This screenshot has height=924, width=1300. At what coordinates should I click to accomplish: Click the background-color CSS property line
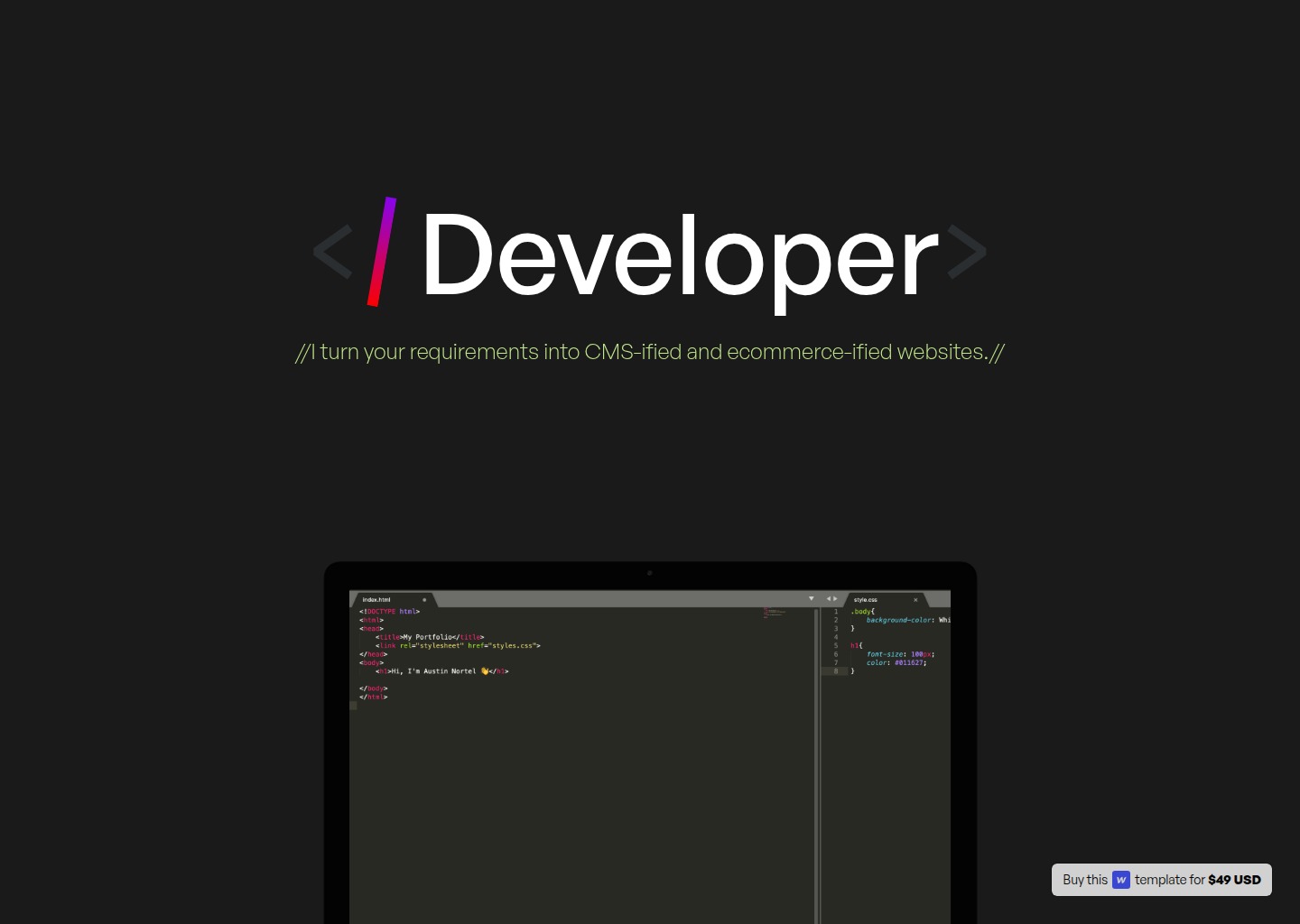point(908,620)
